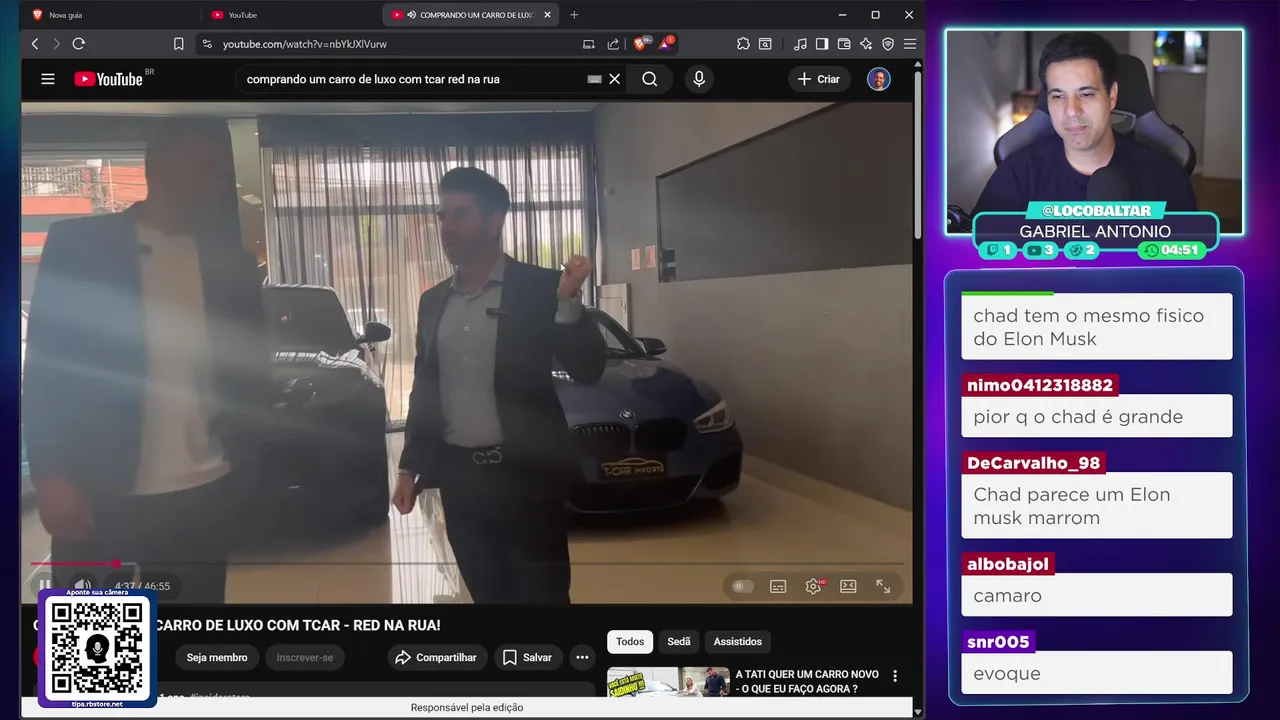Open the browser hamburger menu
1280x720 pixels.
point(909,44)
